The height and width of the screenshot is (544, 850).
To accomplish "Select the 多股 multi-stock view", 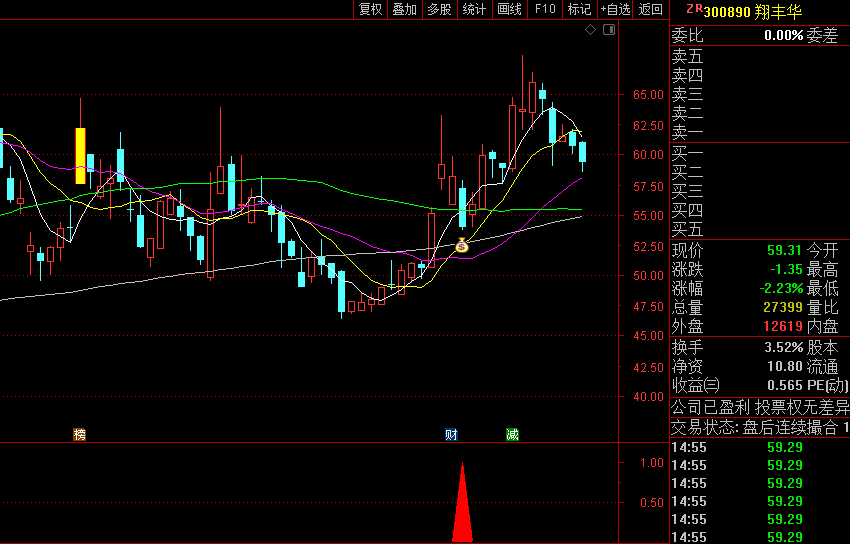I will 439,10.
